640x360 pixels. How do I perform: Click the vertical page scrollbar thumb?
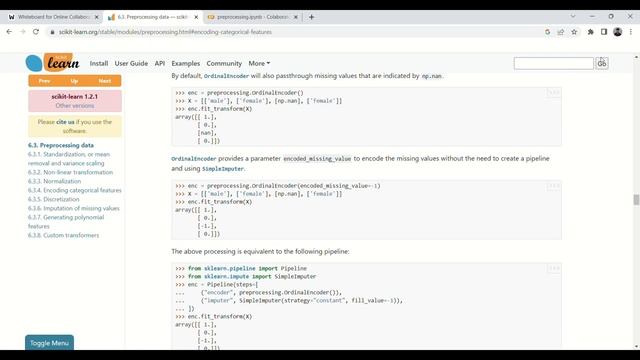636,200
